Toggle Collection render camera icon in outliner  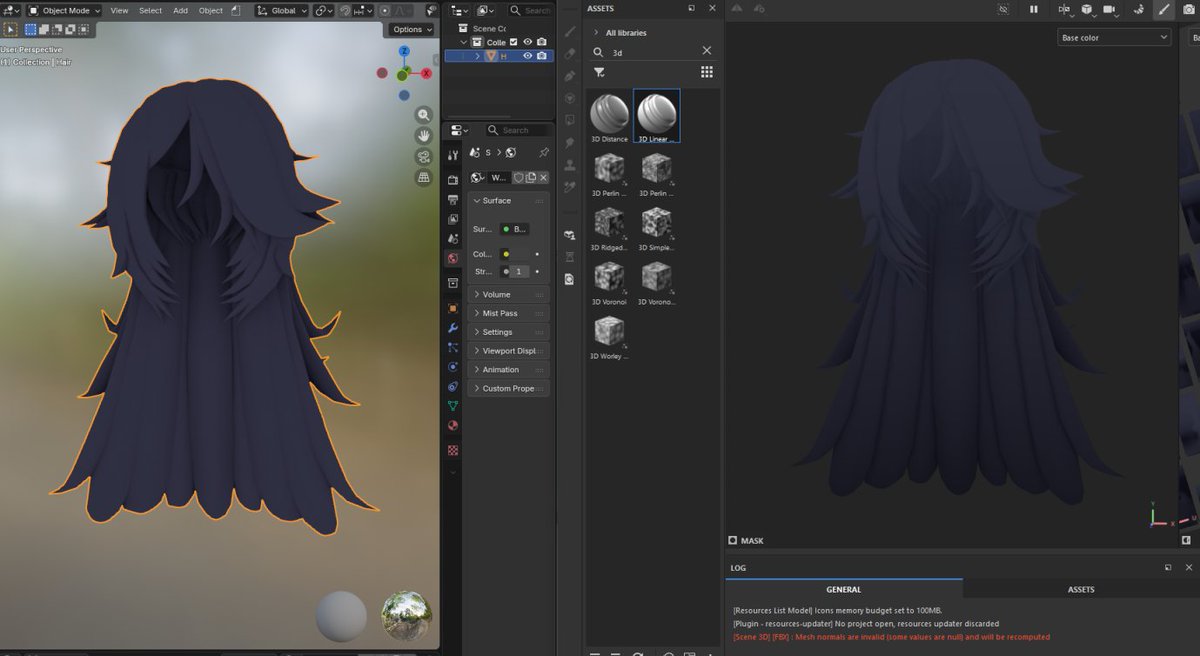pos(542,42)
